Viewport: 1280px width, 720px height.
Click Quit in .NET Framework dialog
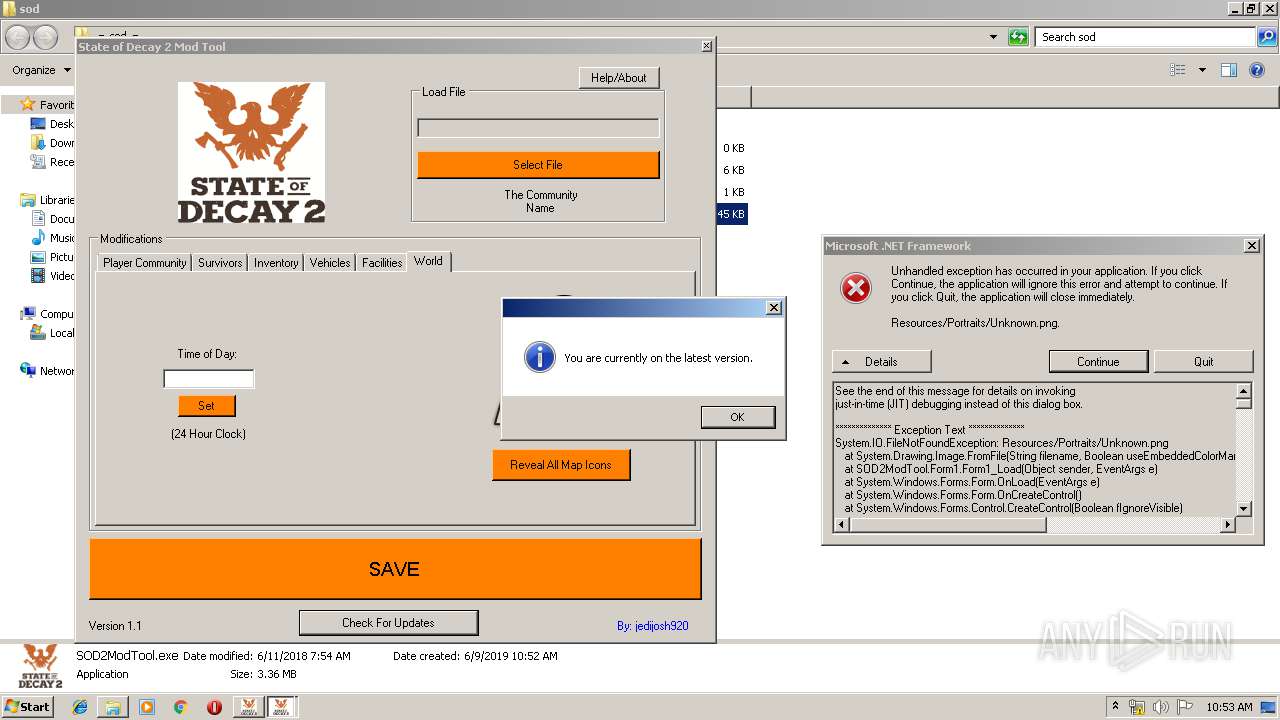pyautogui.click(x=1204, y=362)
